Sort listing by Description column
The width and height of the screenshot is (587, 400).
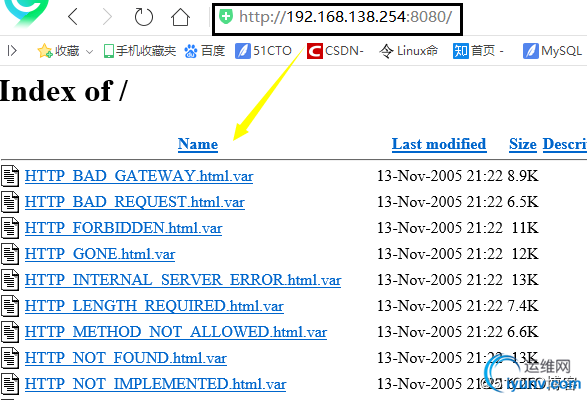click(x=565, y=144)
